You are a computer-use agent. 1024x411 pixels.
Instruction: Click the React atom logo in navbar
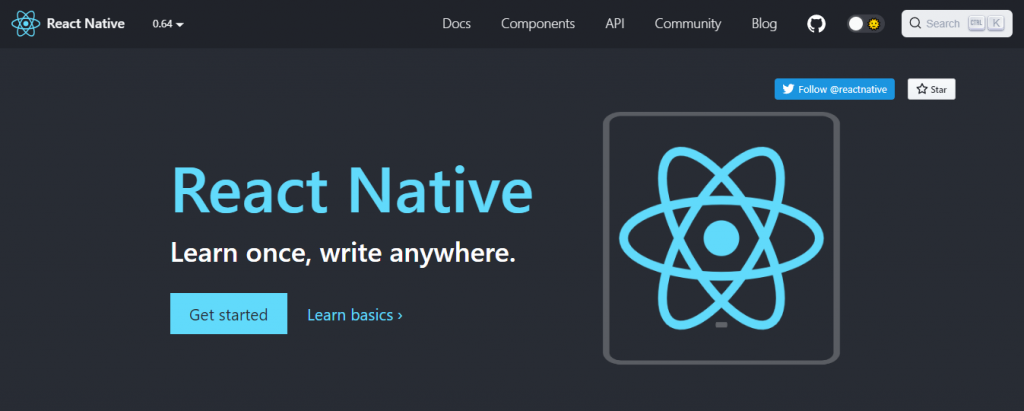coord(25,24)
